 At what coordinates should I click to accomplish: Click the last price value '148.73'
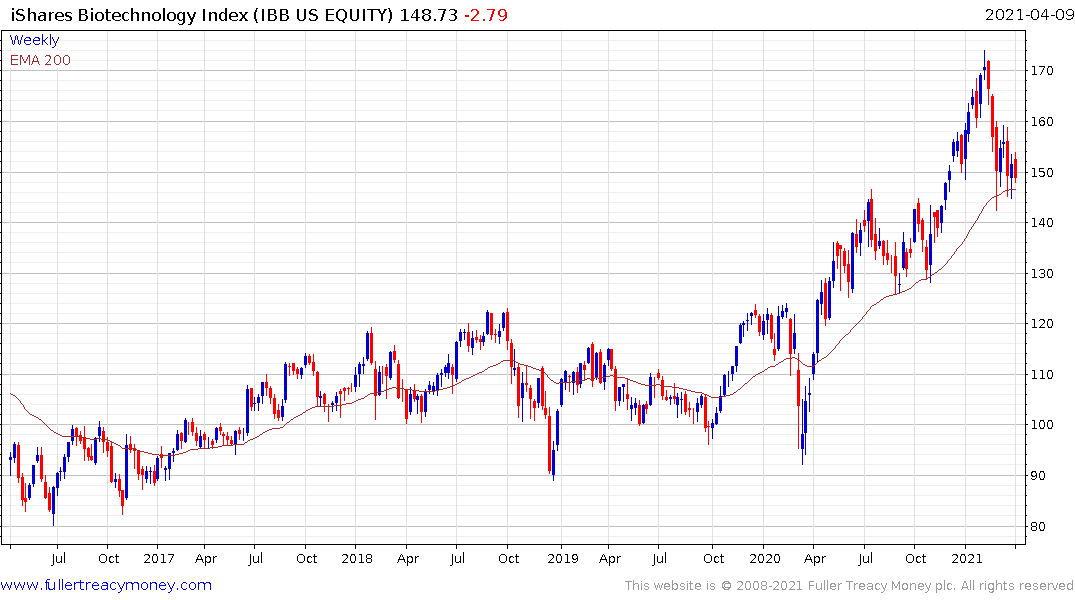[428, 15]
